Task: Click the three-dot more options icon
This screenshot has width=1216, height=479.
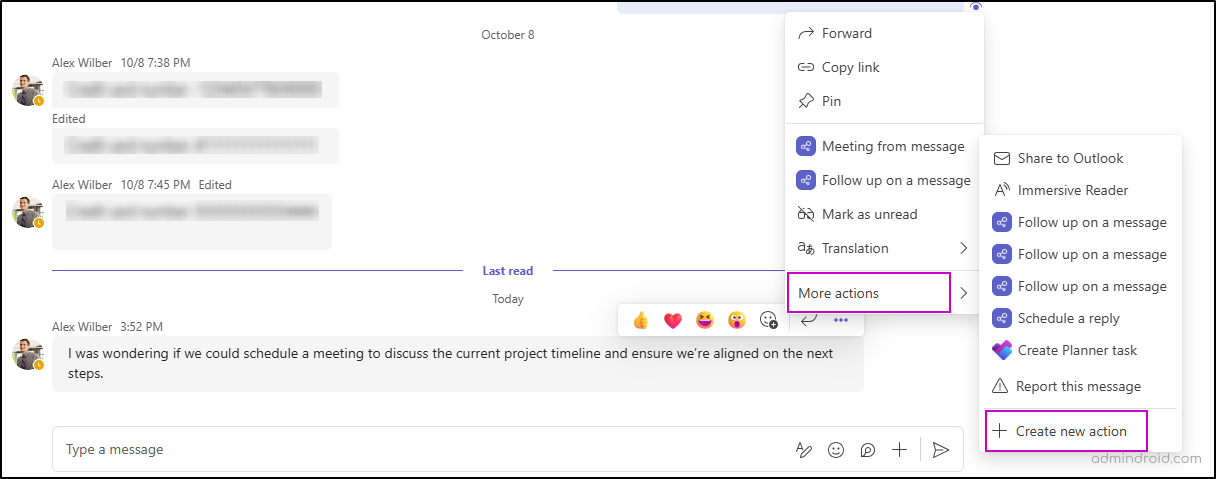Action: [841, 320]
